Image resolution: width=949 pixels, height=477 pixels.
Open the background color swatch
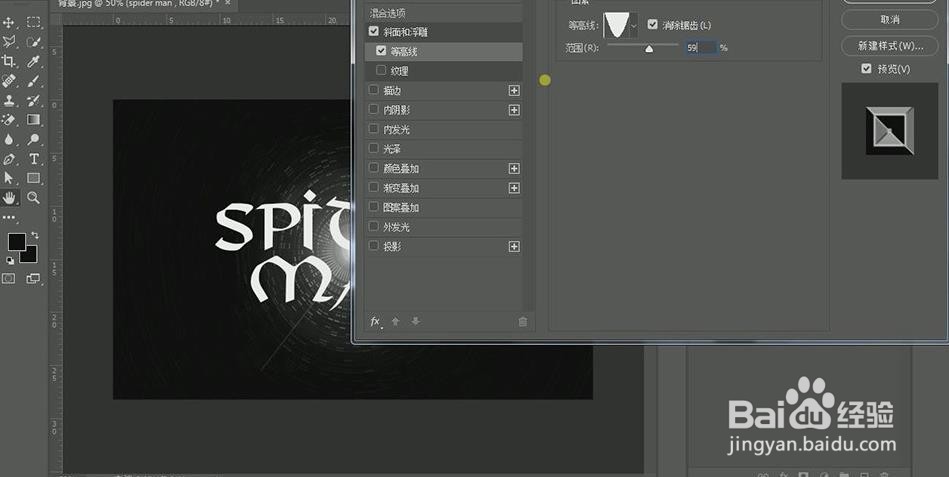point(30,256)
